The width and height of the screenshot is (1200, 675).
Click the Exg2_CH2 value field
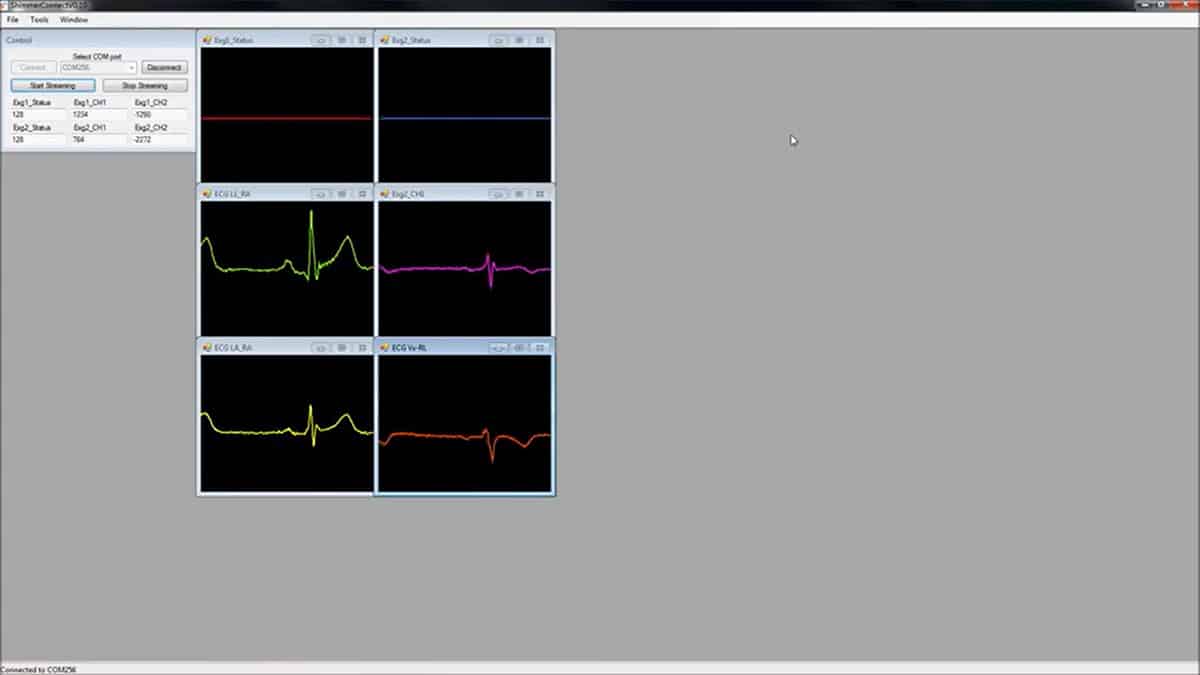(159, 141)
